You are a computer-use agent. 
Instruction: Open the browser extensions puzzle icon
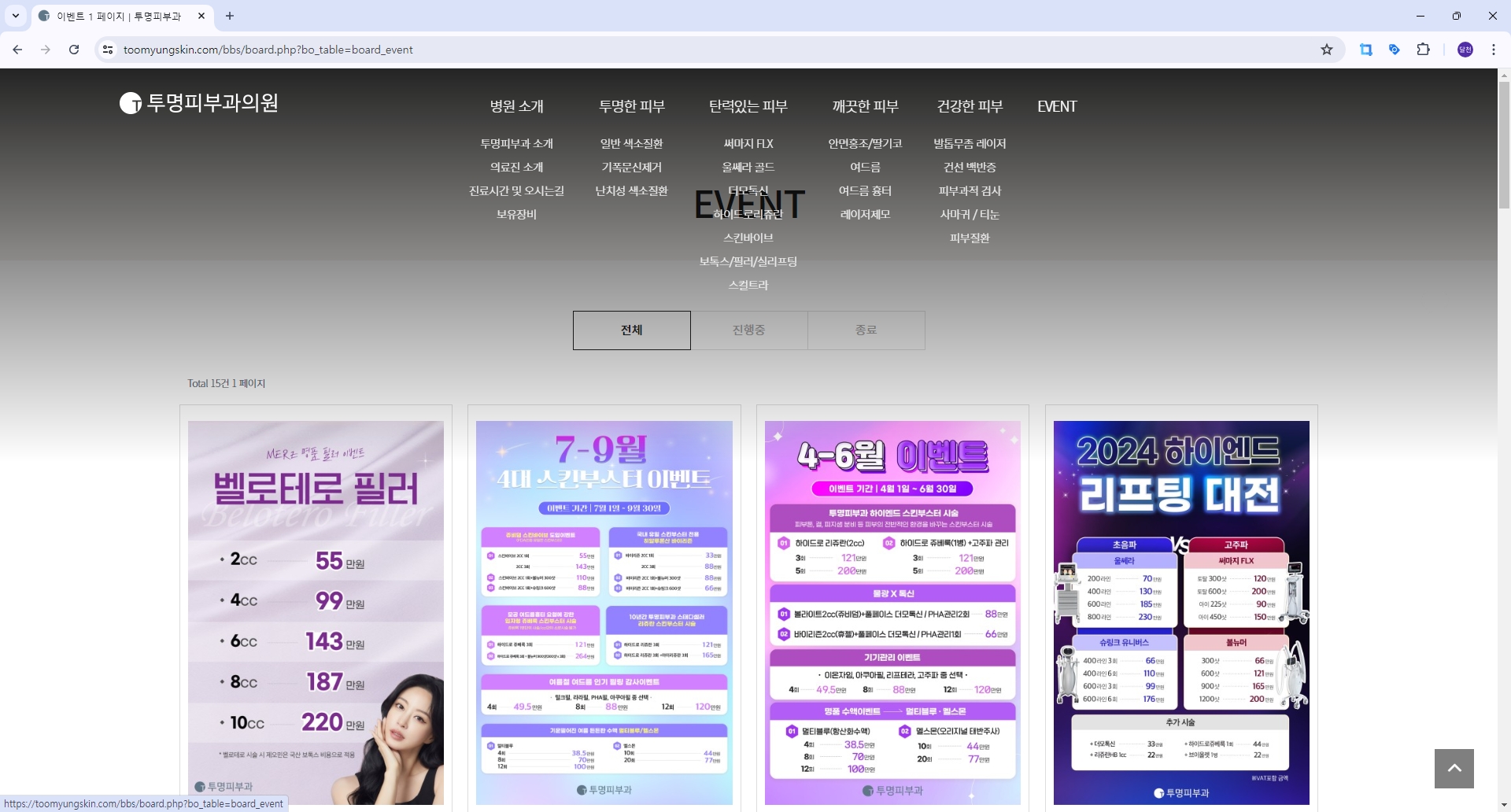1424,49
